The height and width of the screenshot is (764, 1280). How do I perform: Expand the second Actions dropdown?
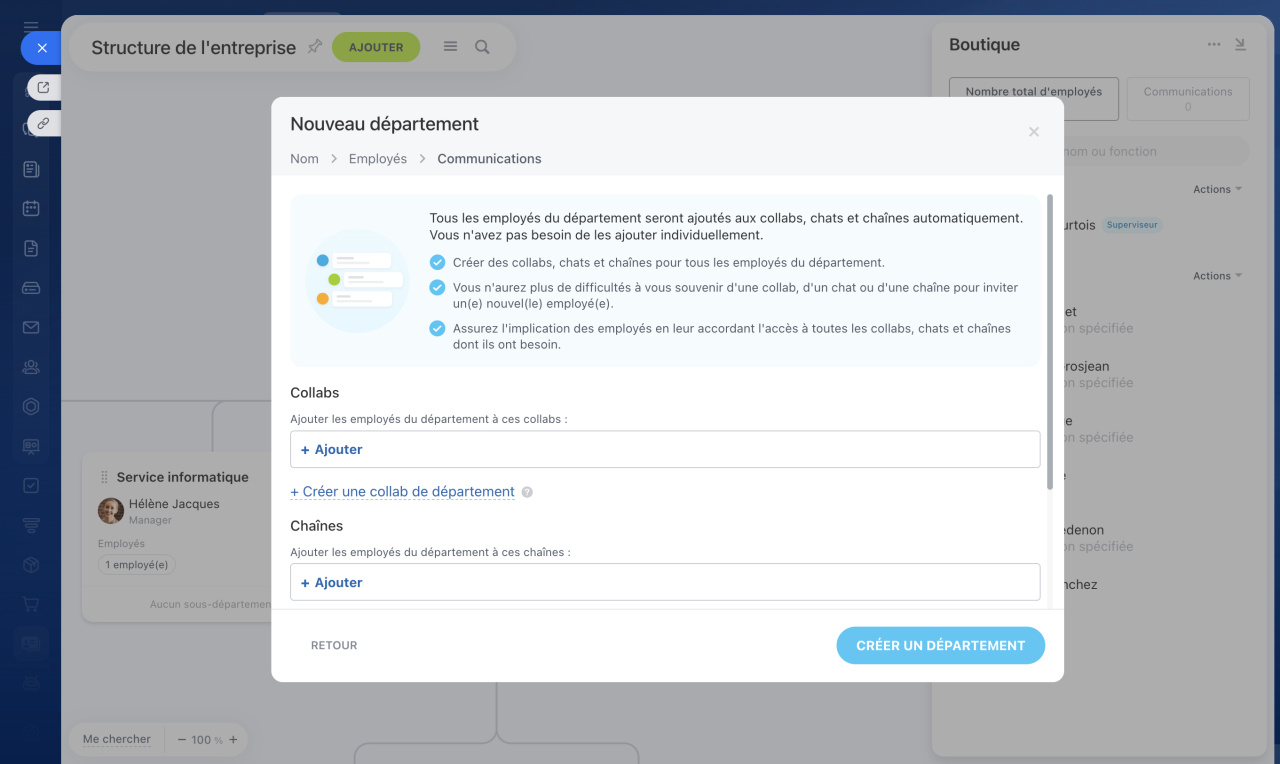pos(1217,276)
